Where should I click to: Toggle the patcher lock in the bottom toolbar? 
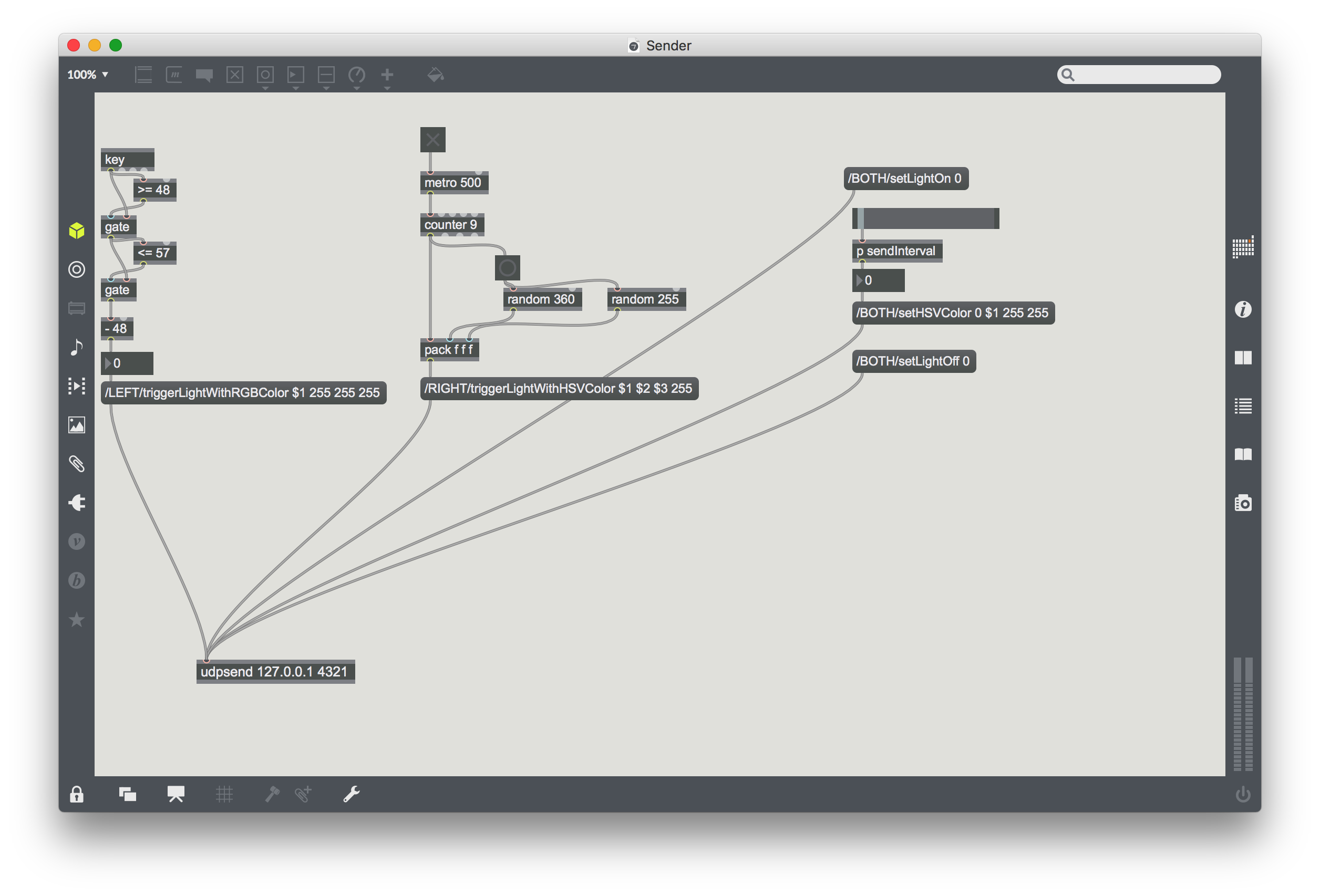[77, 794]
